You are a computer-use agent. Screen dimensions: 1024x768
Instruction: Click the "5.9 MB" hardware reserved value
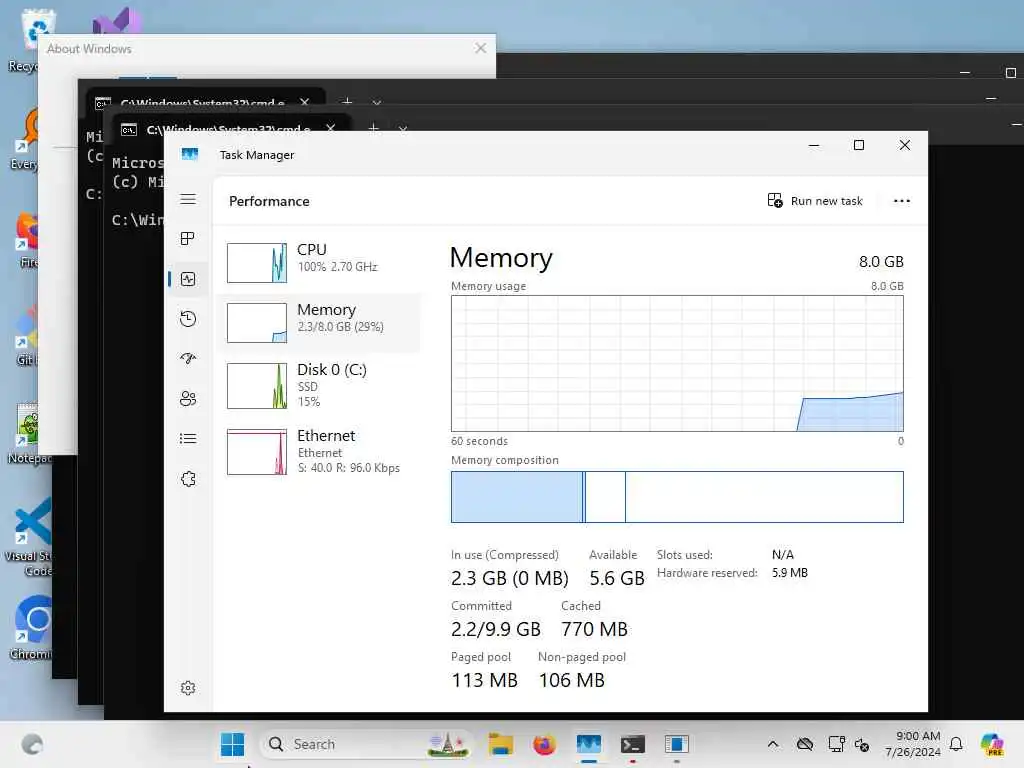[790, 573]
